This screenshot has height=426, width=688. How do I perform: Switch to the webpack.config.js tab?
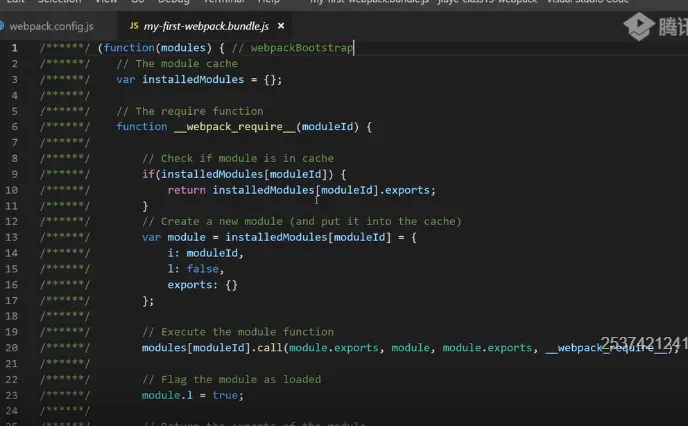51,26
